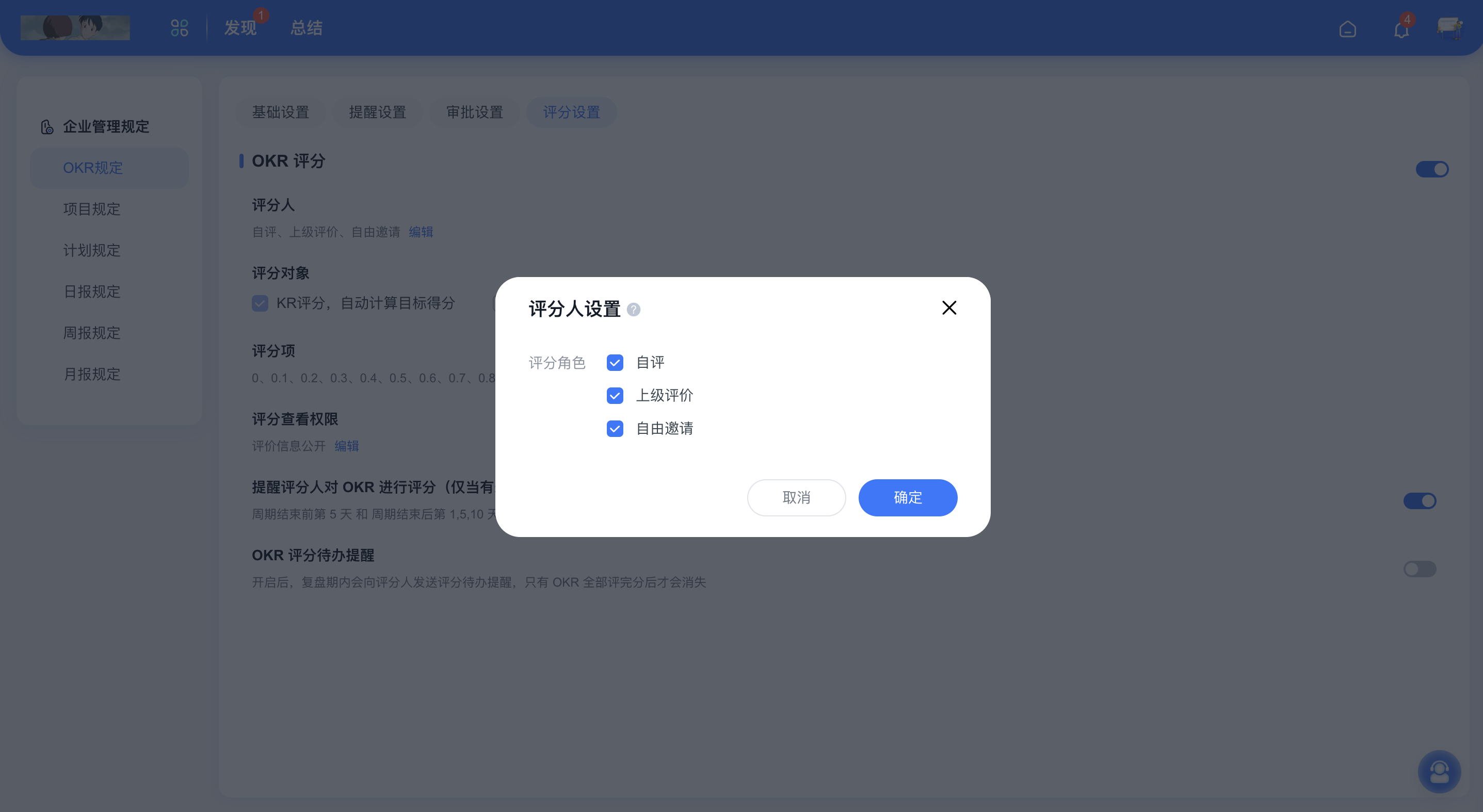Switch to 提醒设置 tab

coord(378,112)
